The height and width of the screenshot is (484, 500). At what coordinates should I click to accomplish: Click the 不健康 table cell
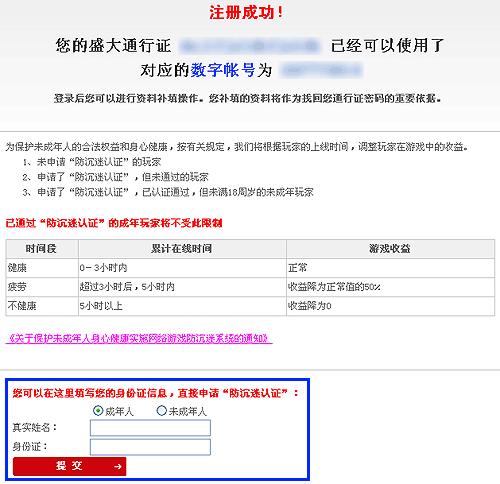pos(42,306)
